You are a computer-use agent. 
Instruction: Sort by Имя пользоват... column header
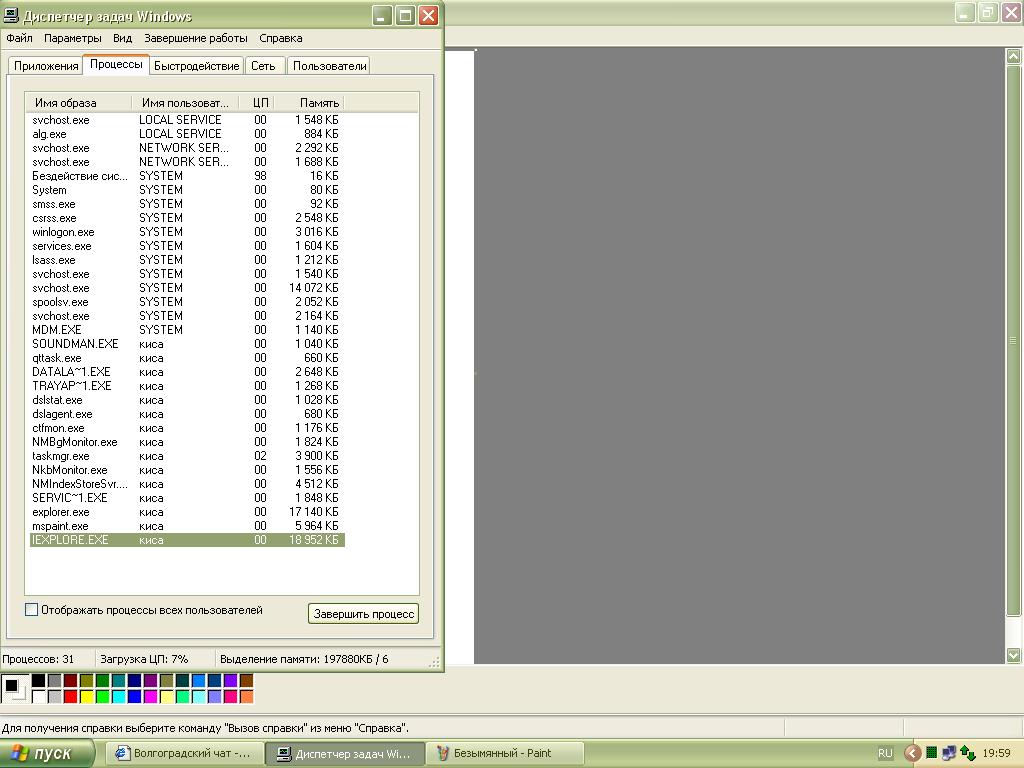click(x=185, y=103)
